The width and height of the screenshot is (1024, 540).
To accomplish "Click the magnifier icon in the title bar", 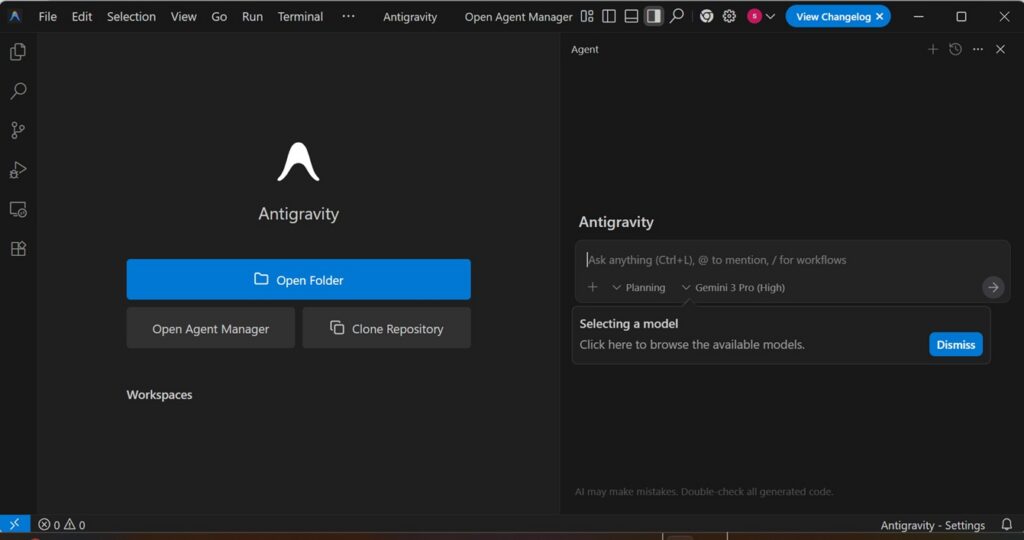I will pos(677,16).
